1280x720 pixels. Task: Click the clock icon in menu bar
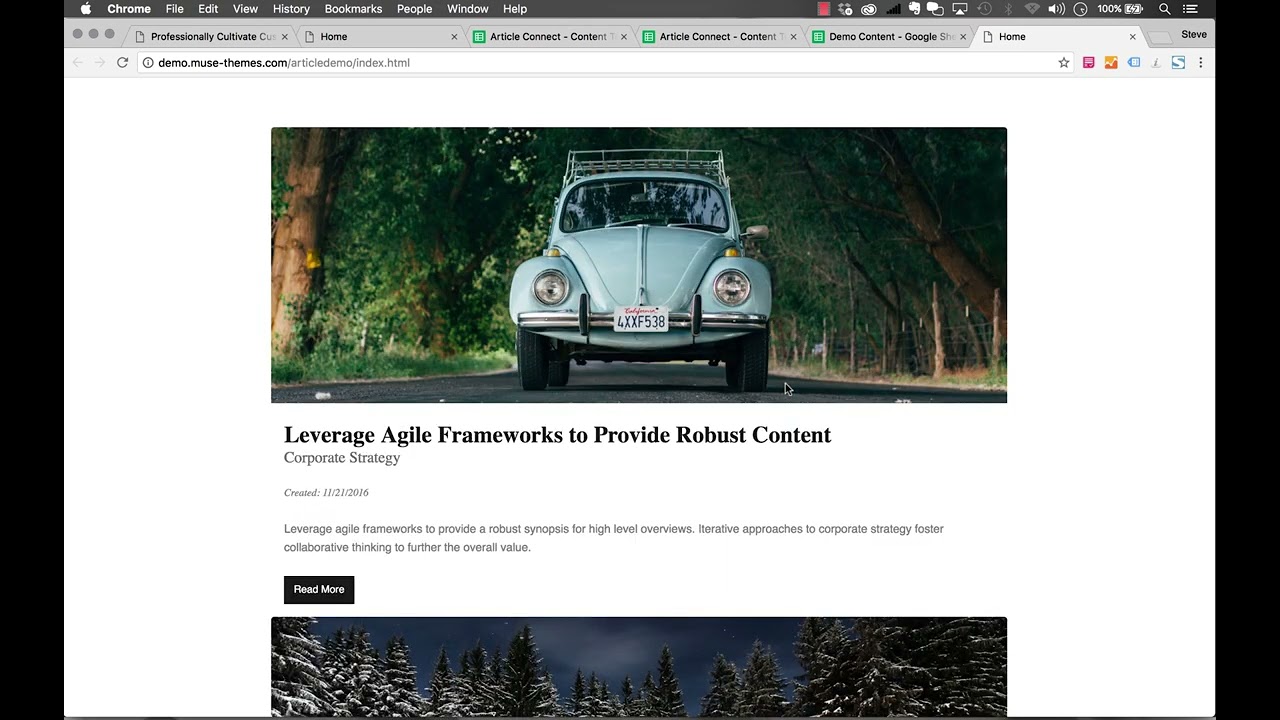click(x=1080, y=9)
